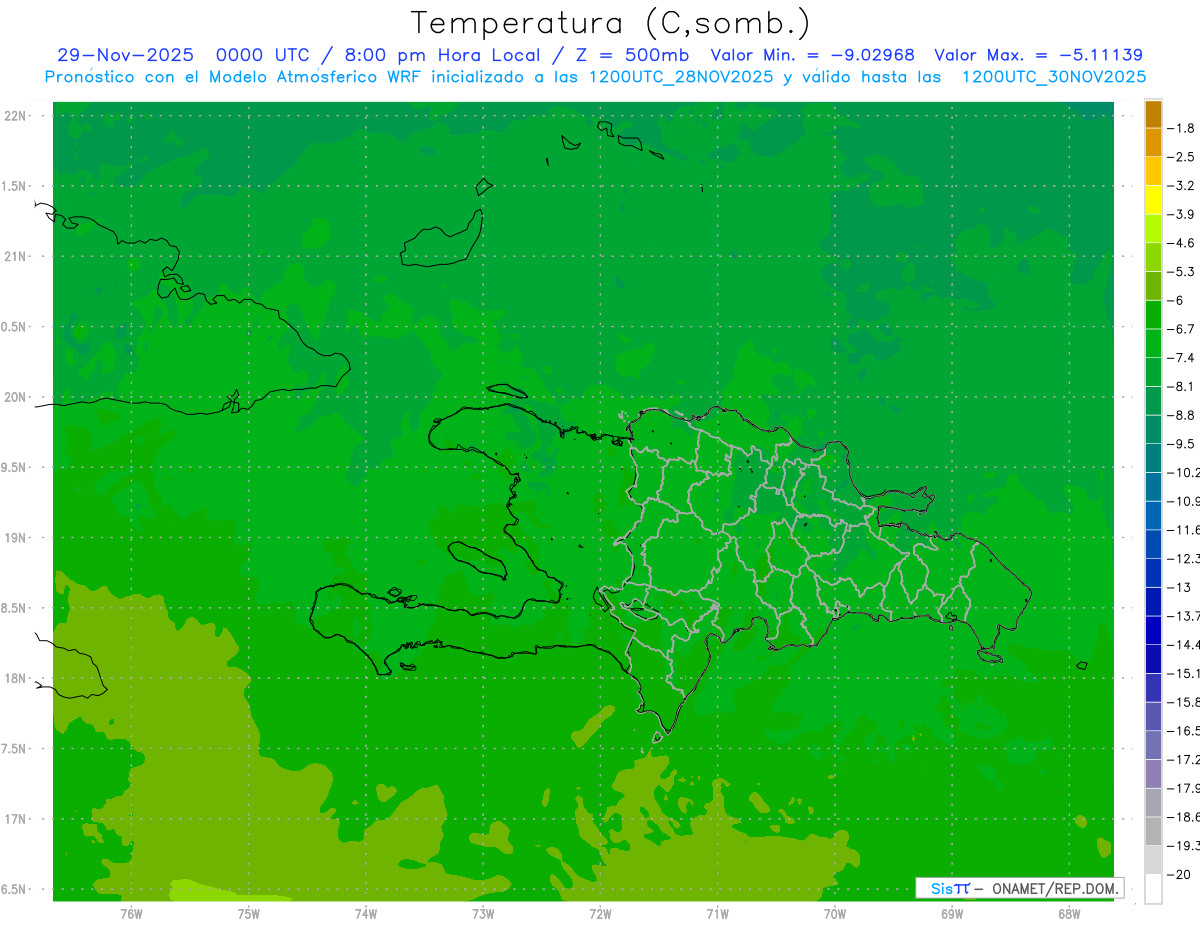Click the '-6.7' colorbar value

click(1182, 329)
